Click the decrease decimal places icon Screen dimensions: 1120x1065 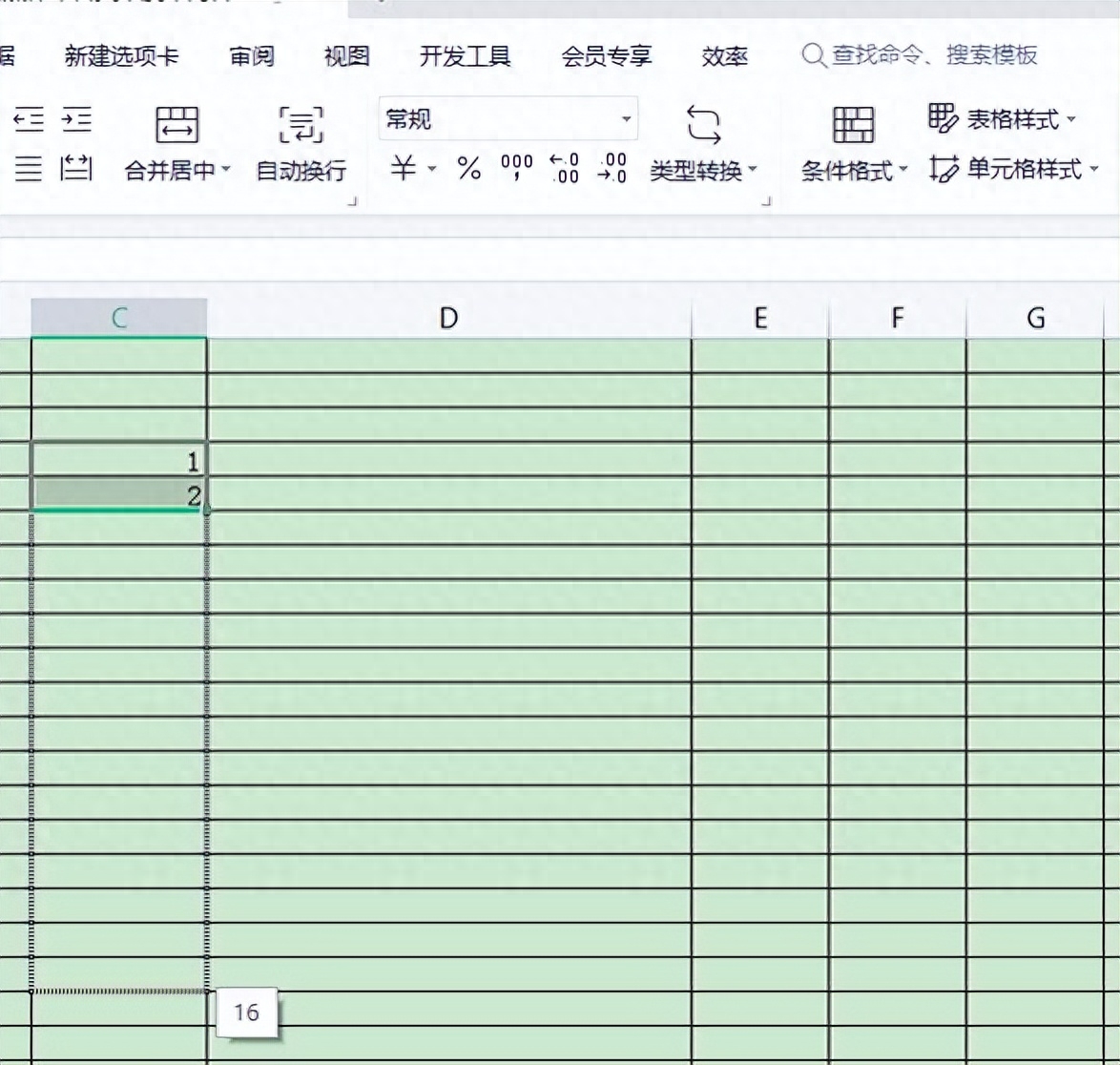(612, 169)
